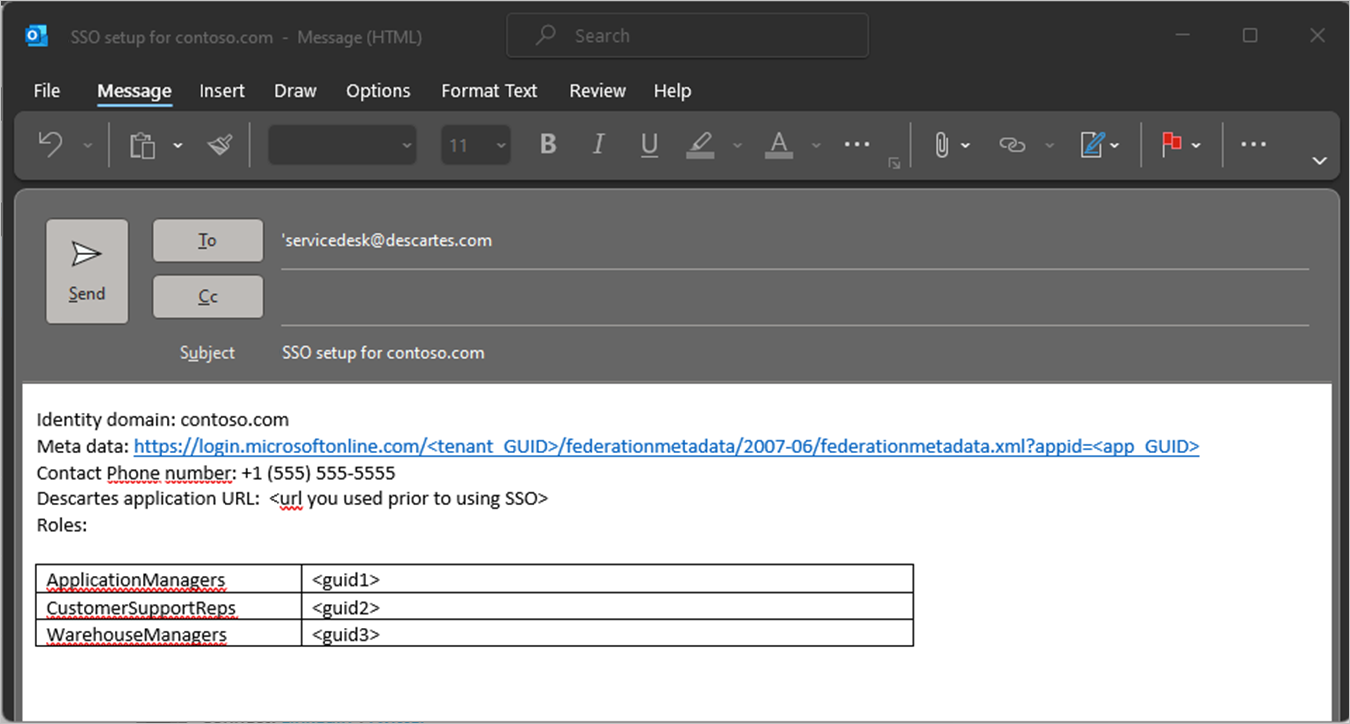The width and height of the screenshot is (1350, 724).
Task: Select the Format Painter icon
Action: (219, 144)
